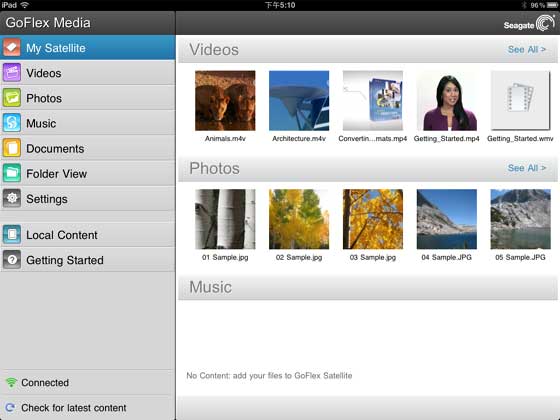Click the My Satellite sidebar icon
The width and height of the screenshot is (560, 420).
click(12, 48)
